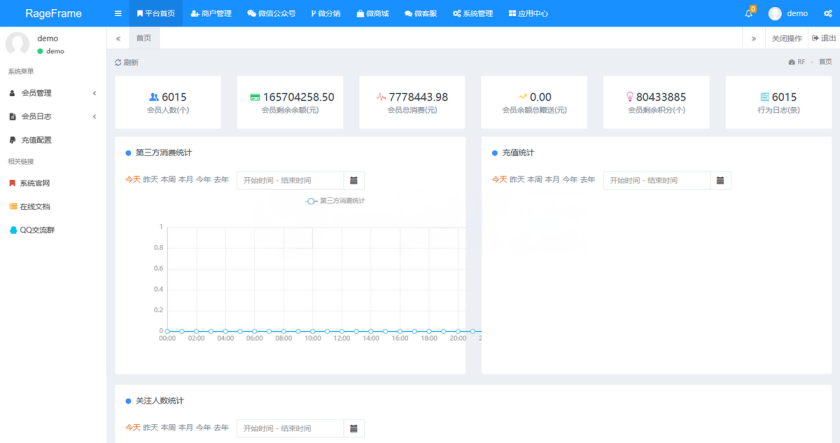Viewport: 840px width, 443px height.
Task: Click 充值统计 date range input
Action: tap(657, 181)
